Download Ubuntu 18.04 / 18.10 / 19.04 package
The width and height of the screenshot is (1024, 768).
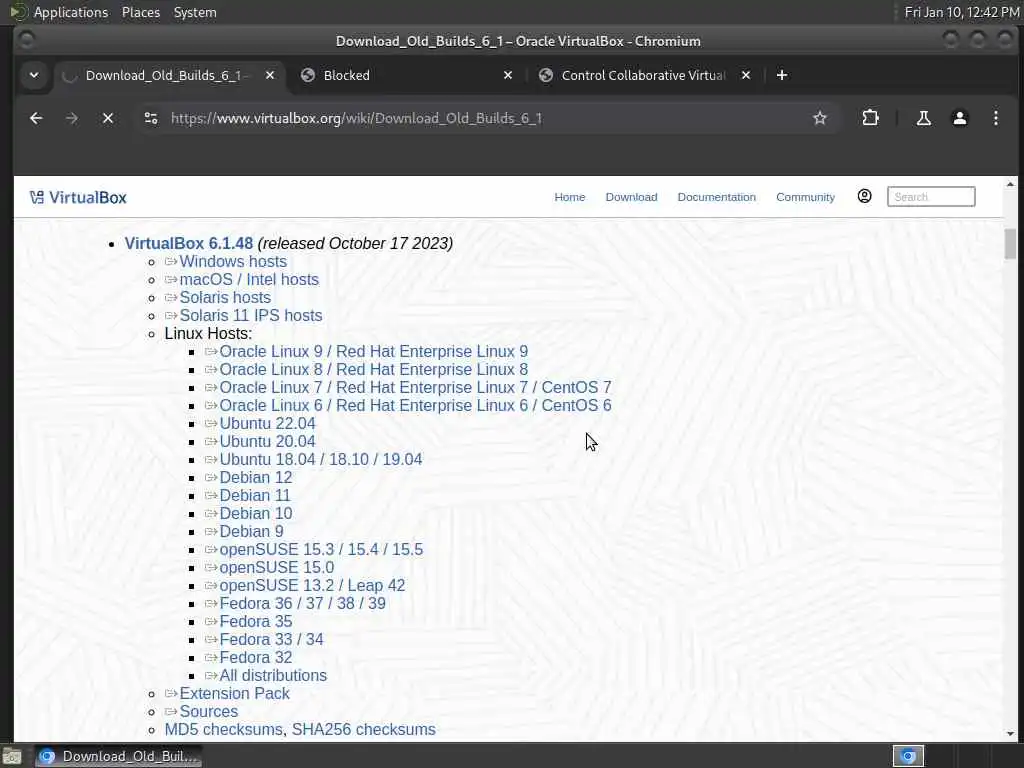(x=321, y=460)
